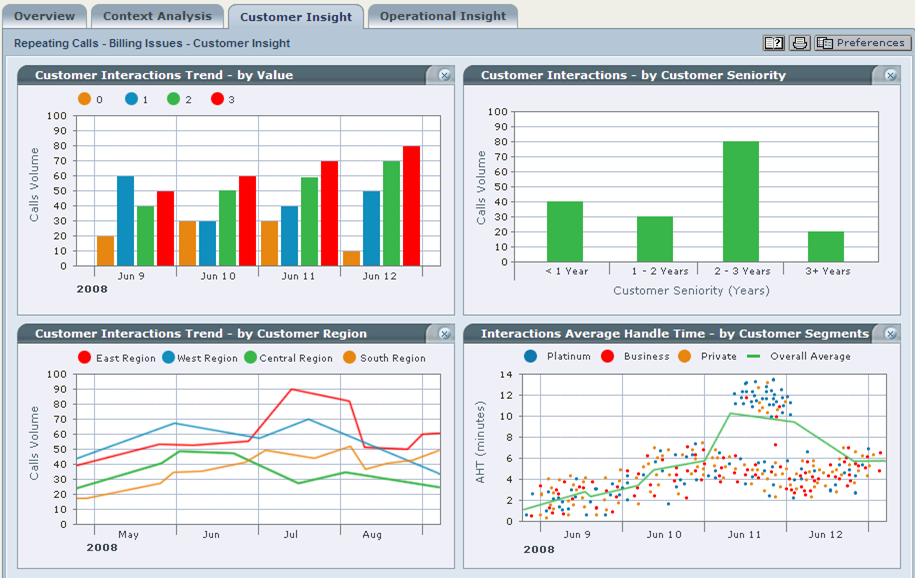Close the Customer Interactions Trend by Value panel
The width and height of the screenshot is (915, 578).
(445, 75)
